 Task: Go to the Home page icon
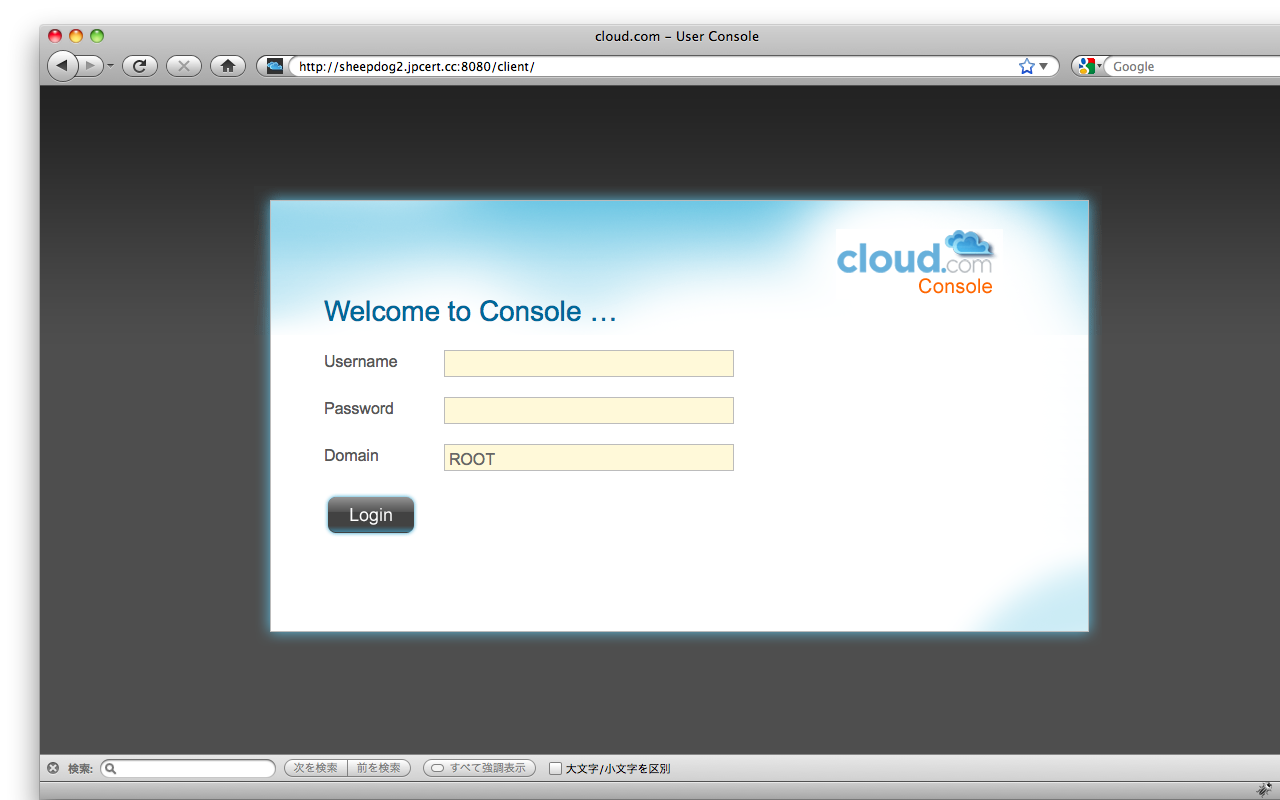[228, 66]
